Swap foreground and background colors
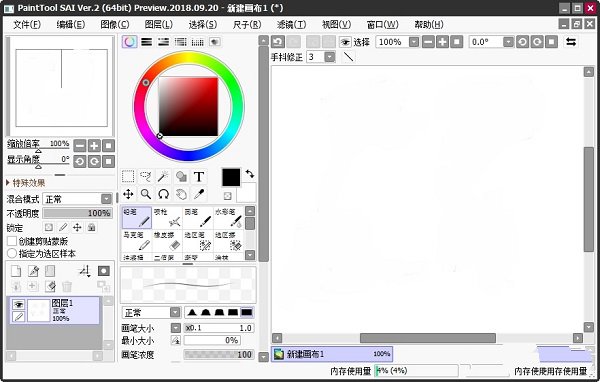 pos(250,174)
